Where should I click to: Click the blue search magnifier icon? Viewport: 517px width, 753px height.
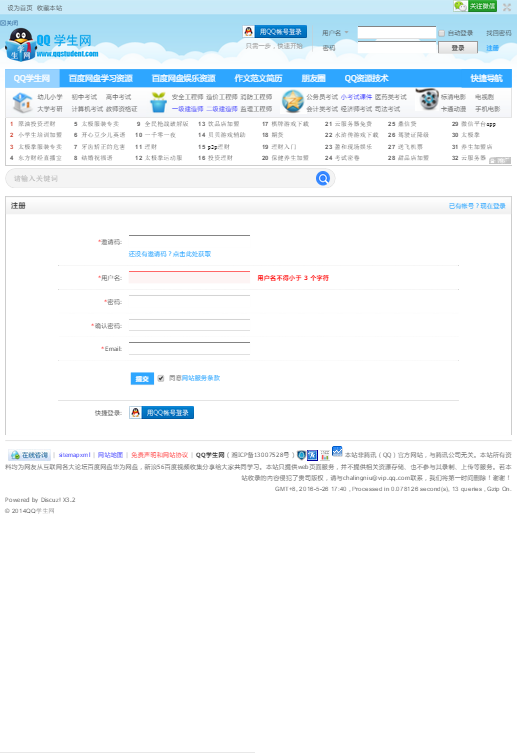(323, 179)
